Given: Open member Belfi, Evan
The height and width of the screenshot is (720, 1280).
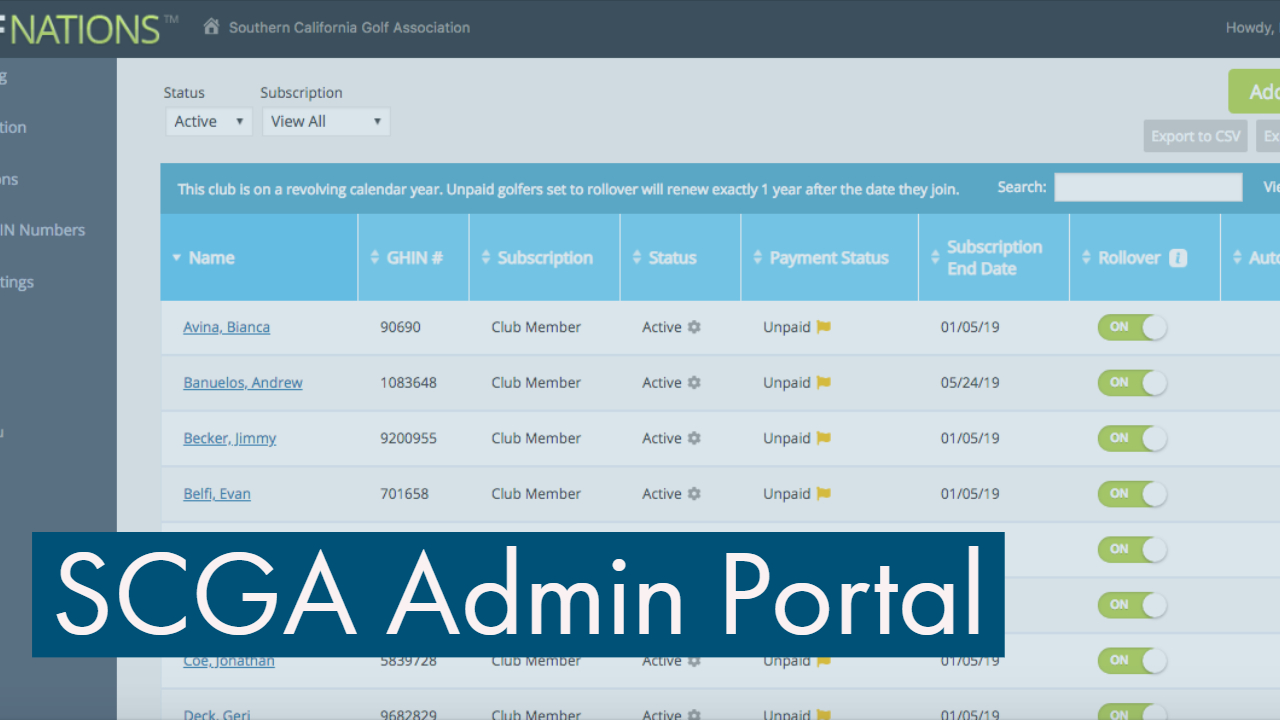Looking at the screenshot, I should pyautogui.click(x=217, y=494).
